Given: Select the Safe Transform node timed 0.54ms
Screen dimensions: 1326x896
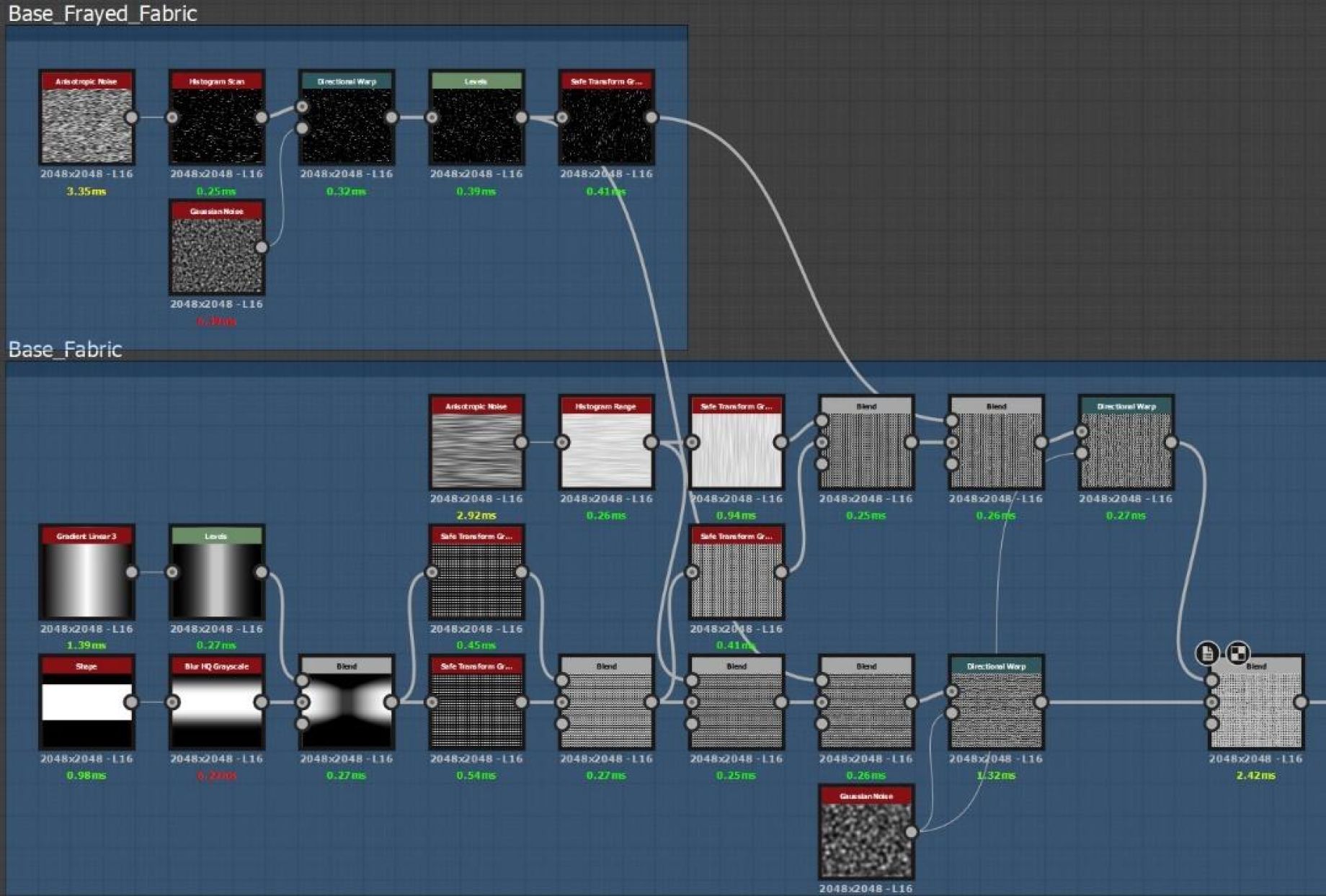Looking at the screenshot, I should (476, 702).
